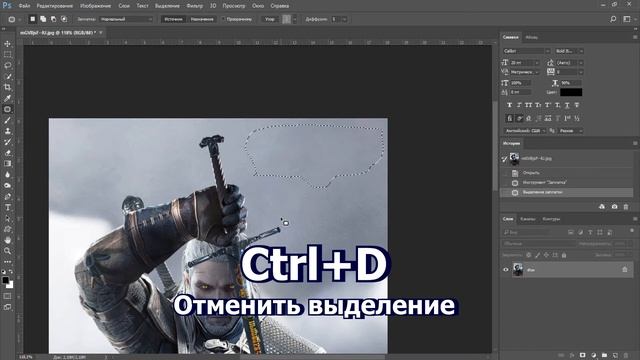Select the Lasso tool
This screenshot has height=360, width=640.
click(x=7, y=65)
